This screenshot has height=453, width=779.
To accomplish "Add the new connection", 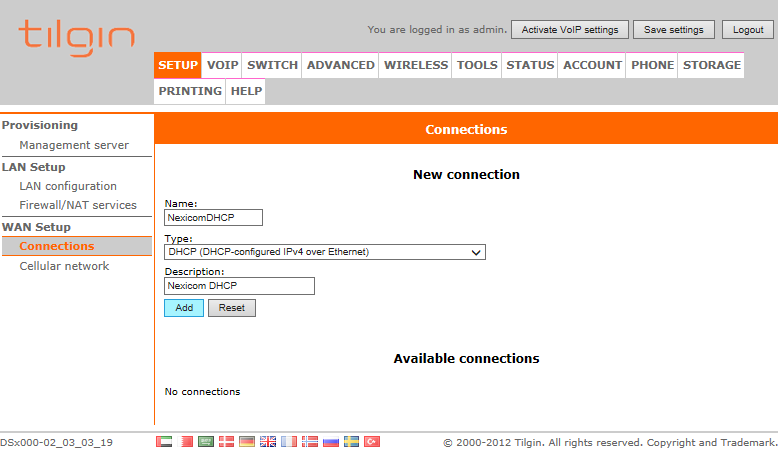I will (x=184, y=308).
